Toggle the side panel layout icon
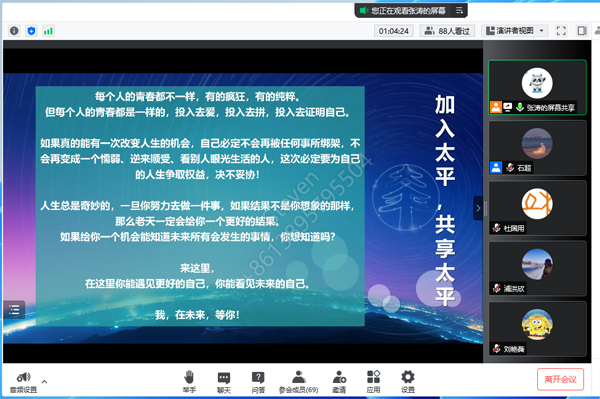Viewport: 600px width, 399px height. pos(582,31)
